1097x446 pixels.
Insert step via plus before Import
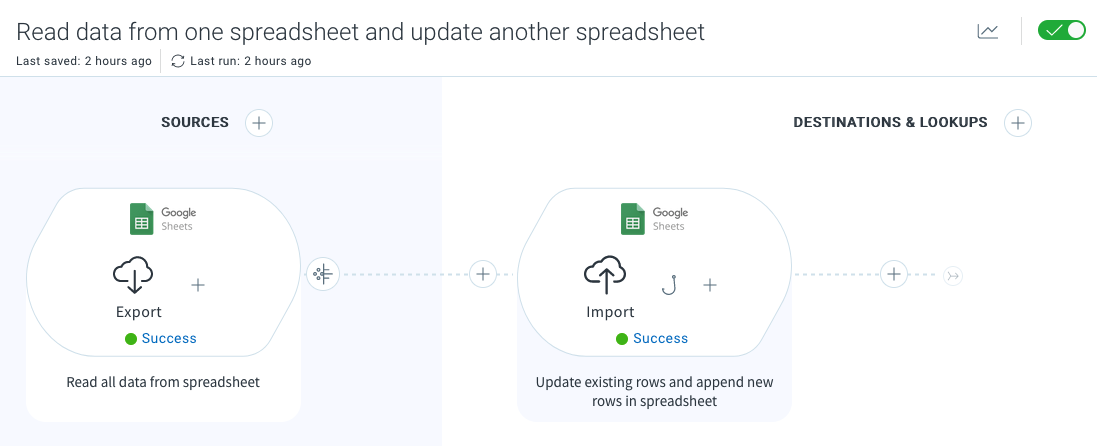483,274
